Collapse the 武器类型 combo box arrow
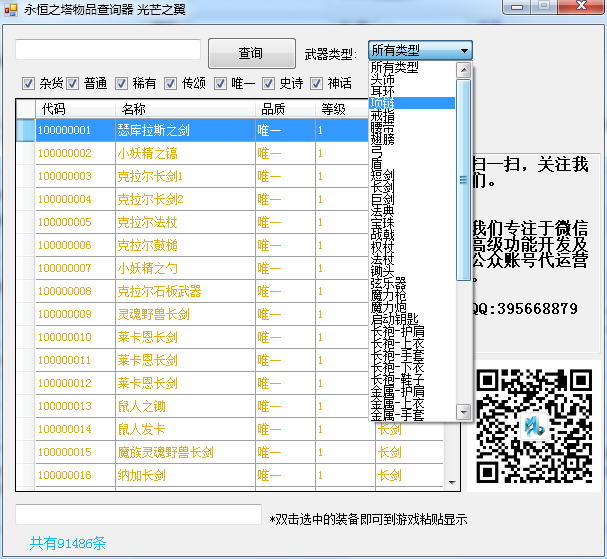This screenshot has width=607, height=559. 464,51
